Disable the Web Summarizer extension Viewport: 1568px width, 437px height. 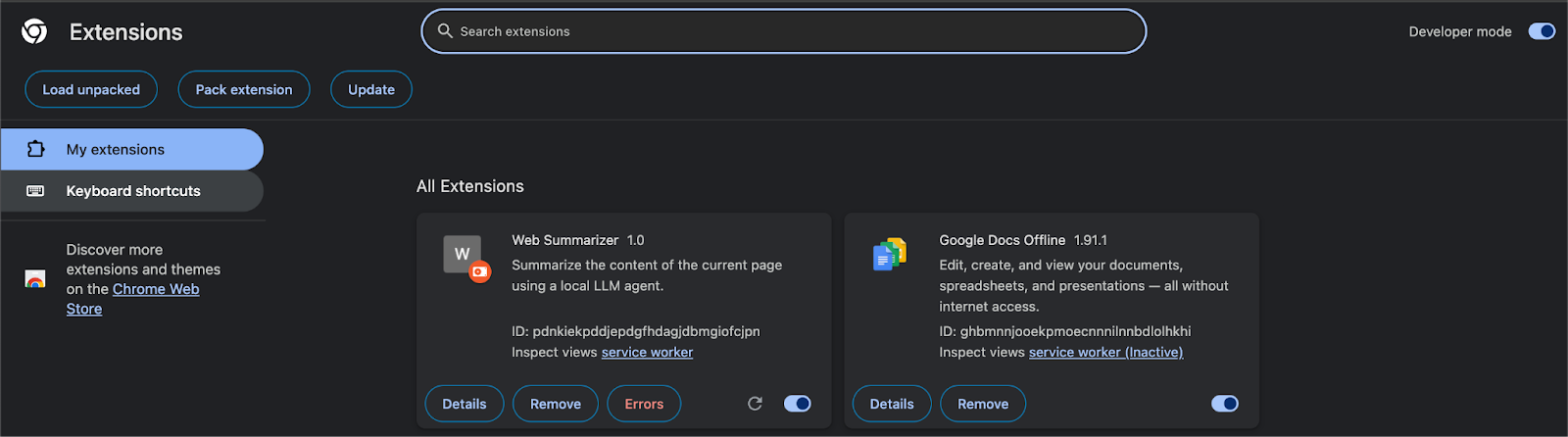(798, 404)
